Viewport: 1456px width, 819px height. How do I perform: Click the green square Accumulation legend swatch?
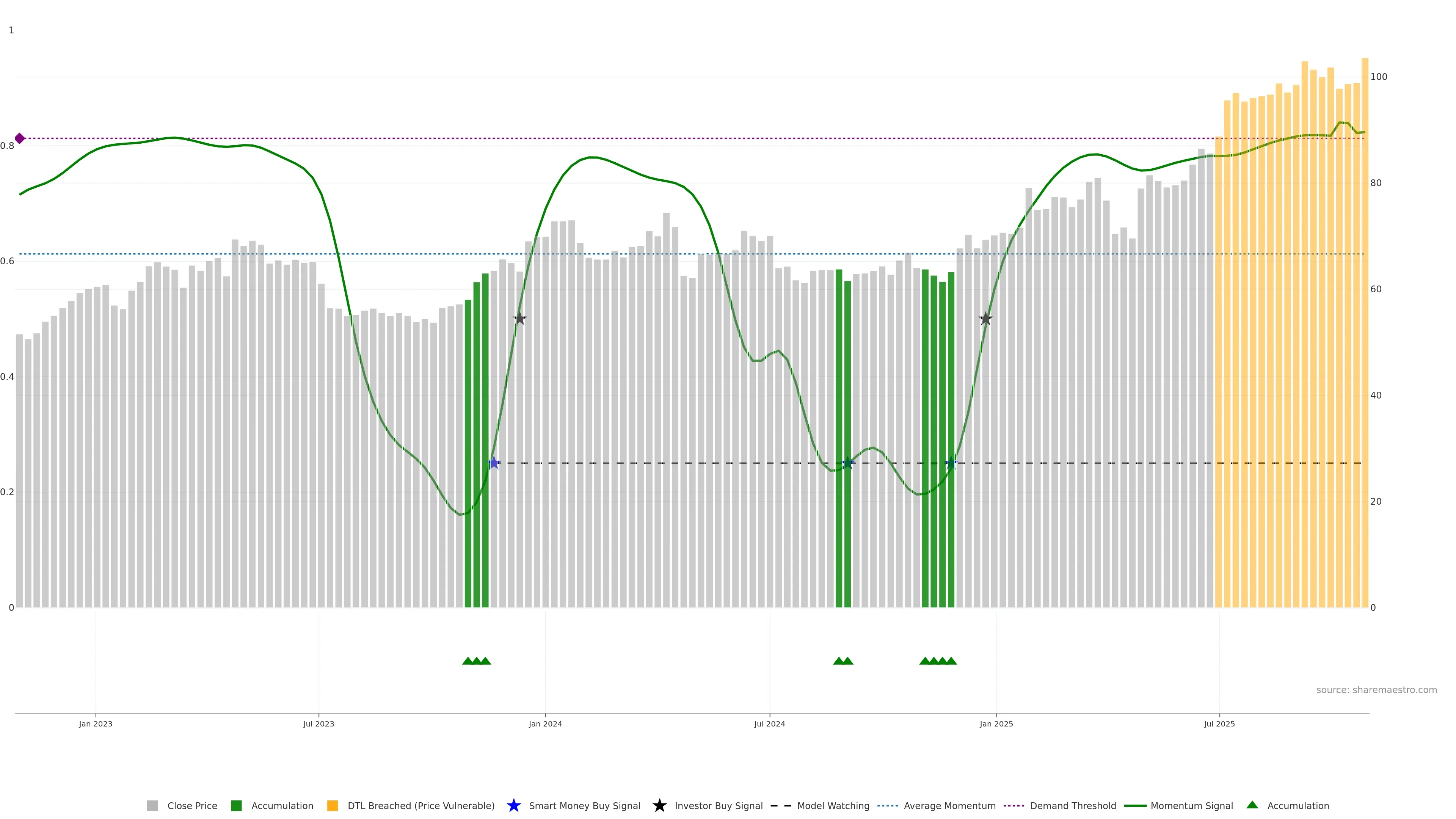(x=236, y=806)
